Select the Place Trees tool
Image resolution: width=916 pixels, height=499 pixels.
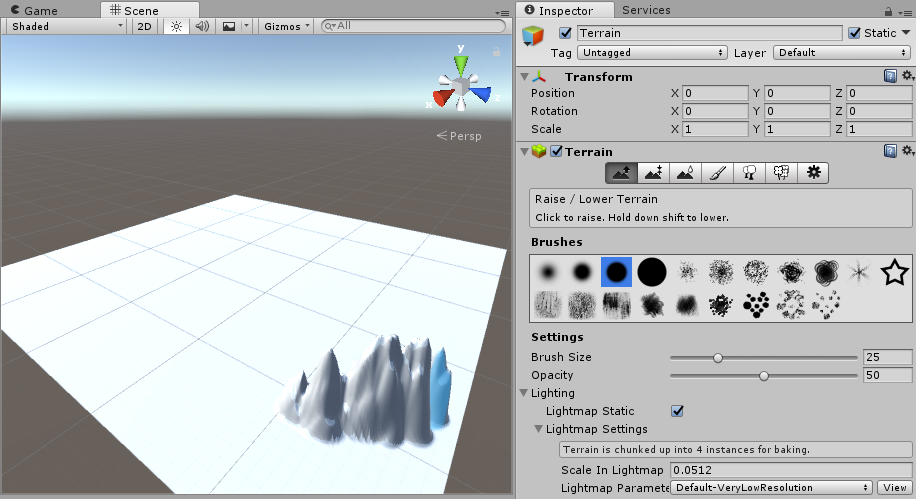pyautogui.click(x=748, y=173)
